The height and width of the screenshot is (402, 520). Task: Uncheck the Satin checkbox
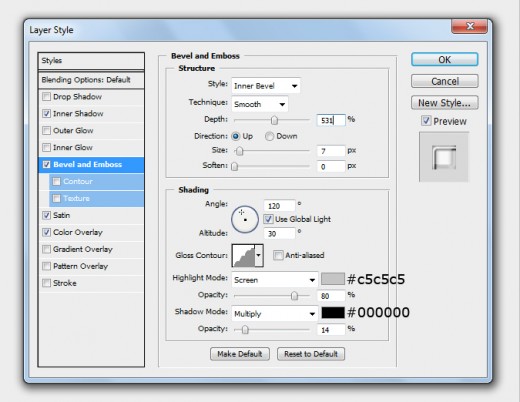46,215
